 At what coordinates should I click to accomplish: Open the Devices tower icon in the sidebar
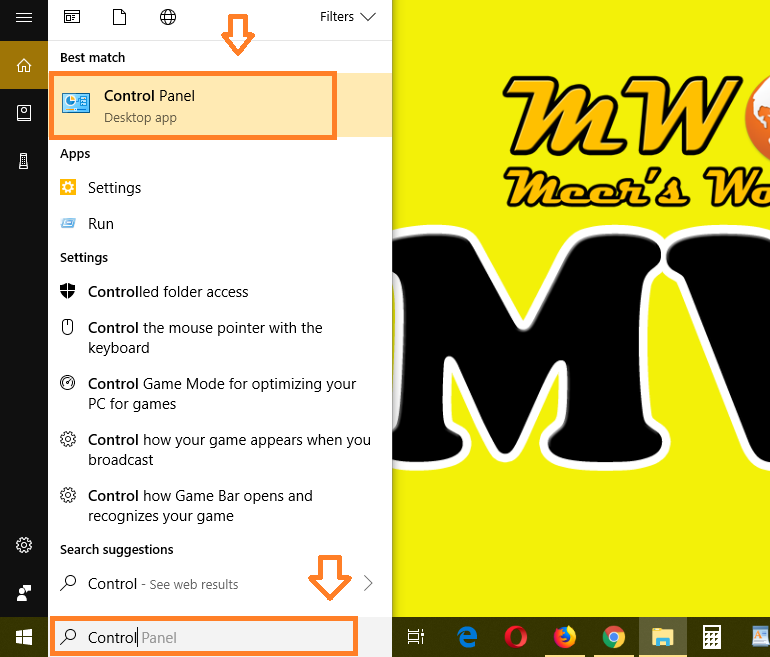click(x=24, y=161)
